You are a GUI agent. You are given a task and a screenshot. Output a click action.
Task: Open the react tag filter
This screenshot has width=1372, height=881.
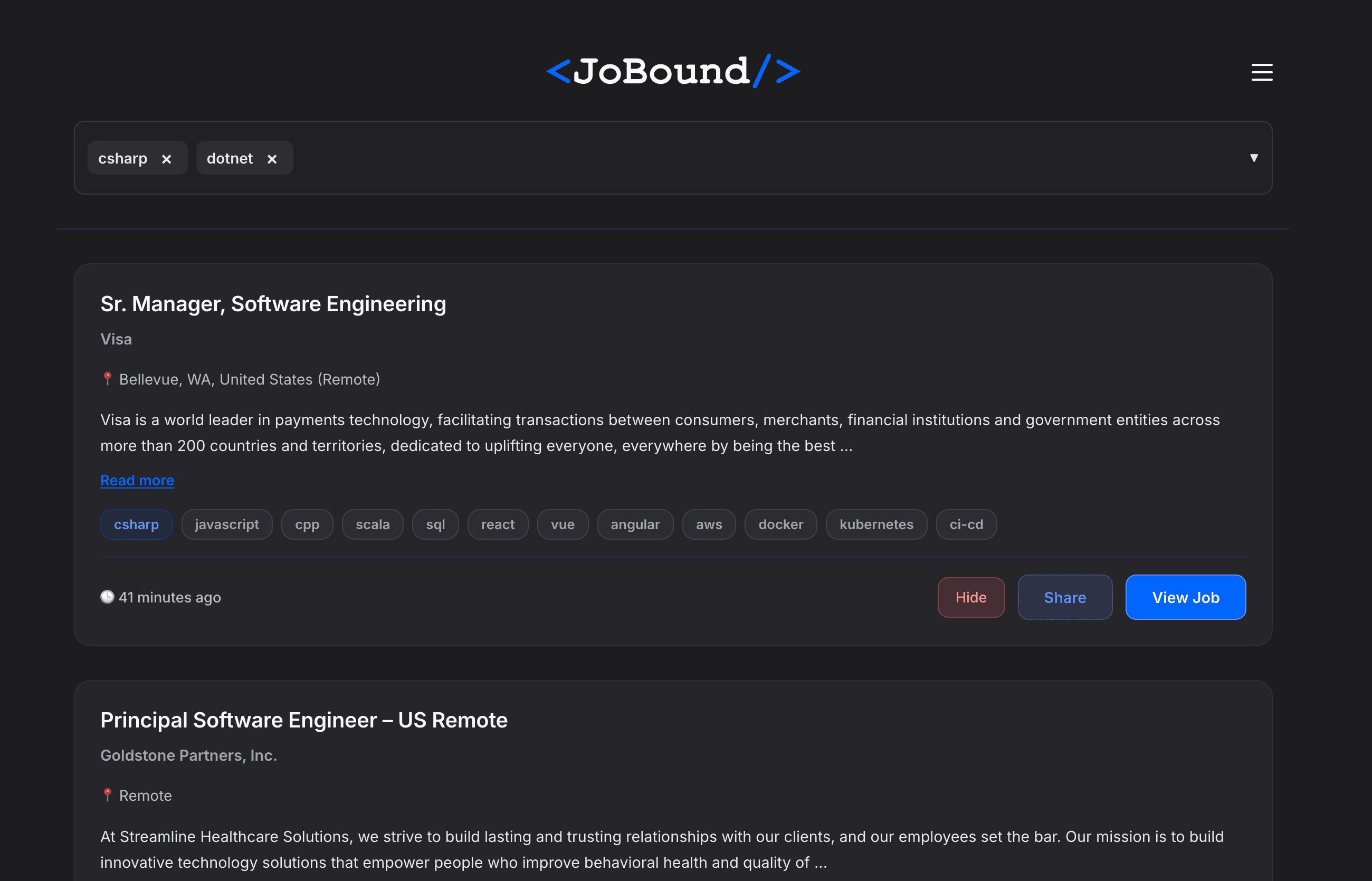pyautogui.click(x=497, y=524)
